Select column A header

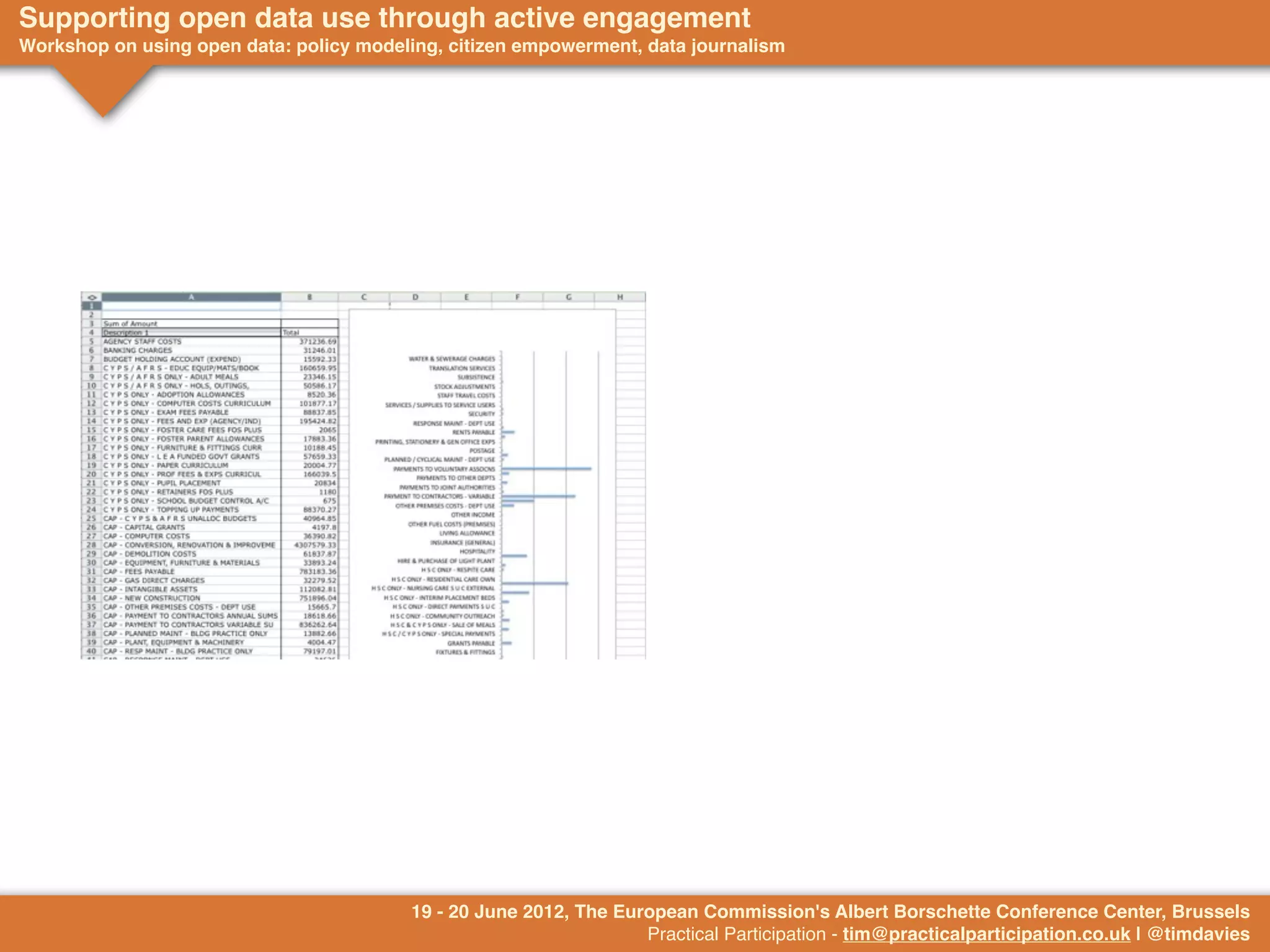[191, 297]
